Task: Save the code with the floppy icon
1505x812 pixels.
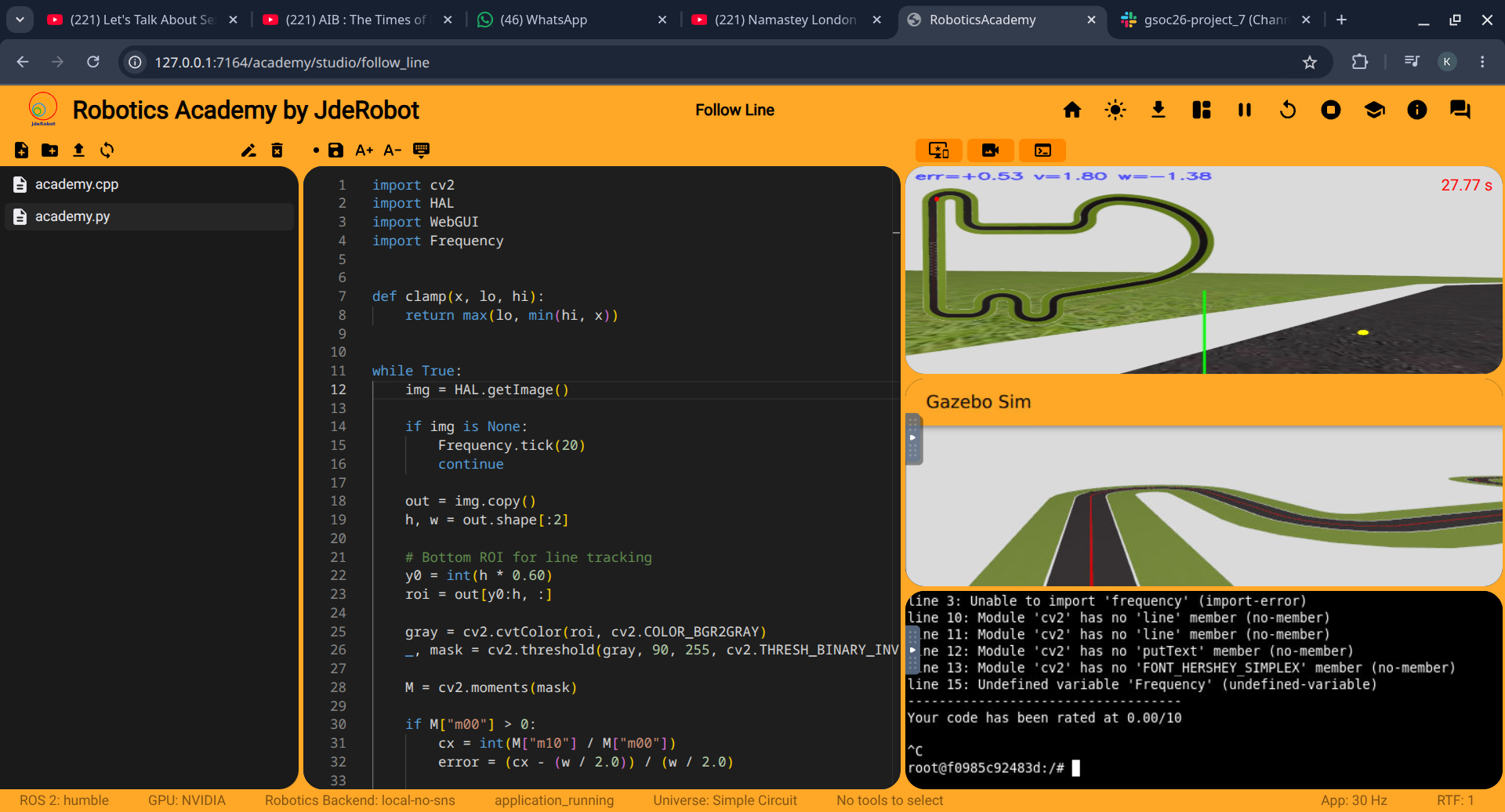Action: 335,150
